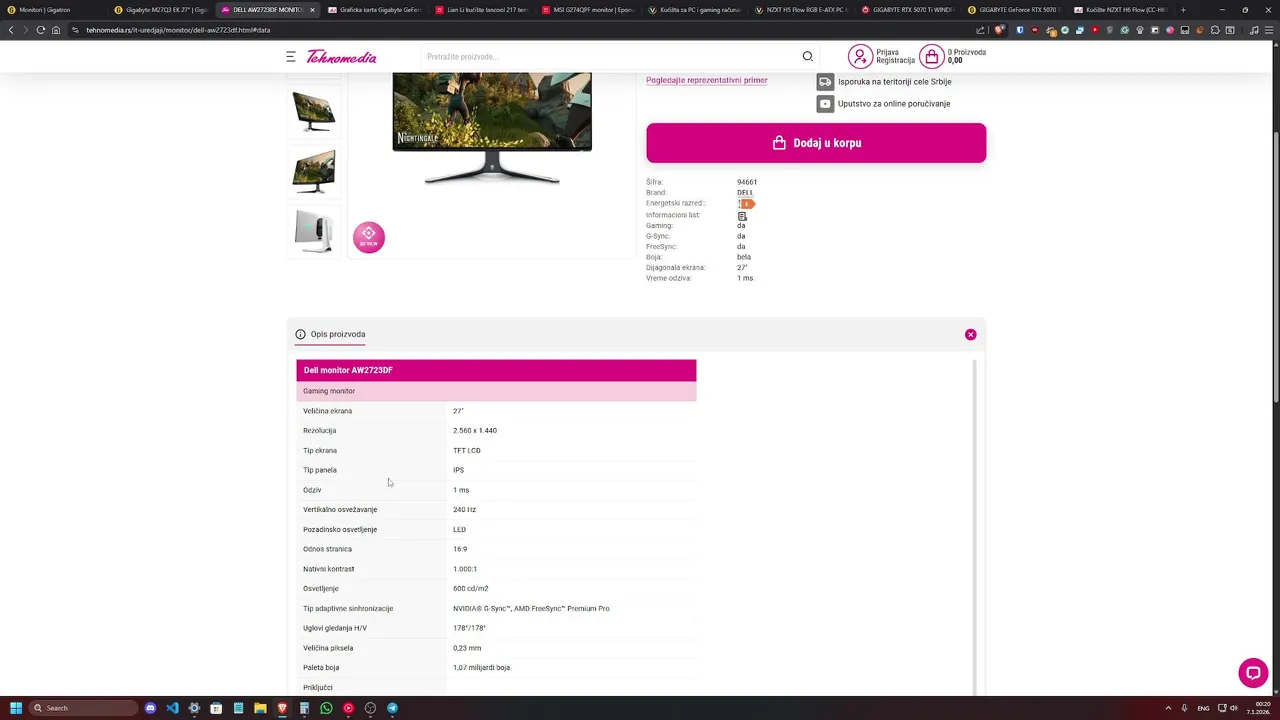Click NVIDIA G-Sync FreeSync Premium Pro text
The image size is (1280, 720).
coord(531,608)
